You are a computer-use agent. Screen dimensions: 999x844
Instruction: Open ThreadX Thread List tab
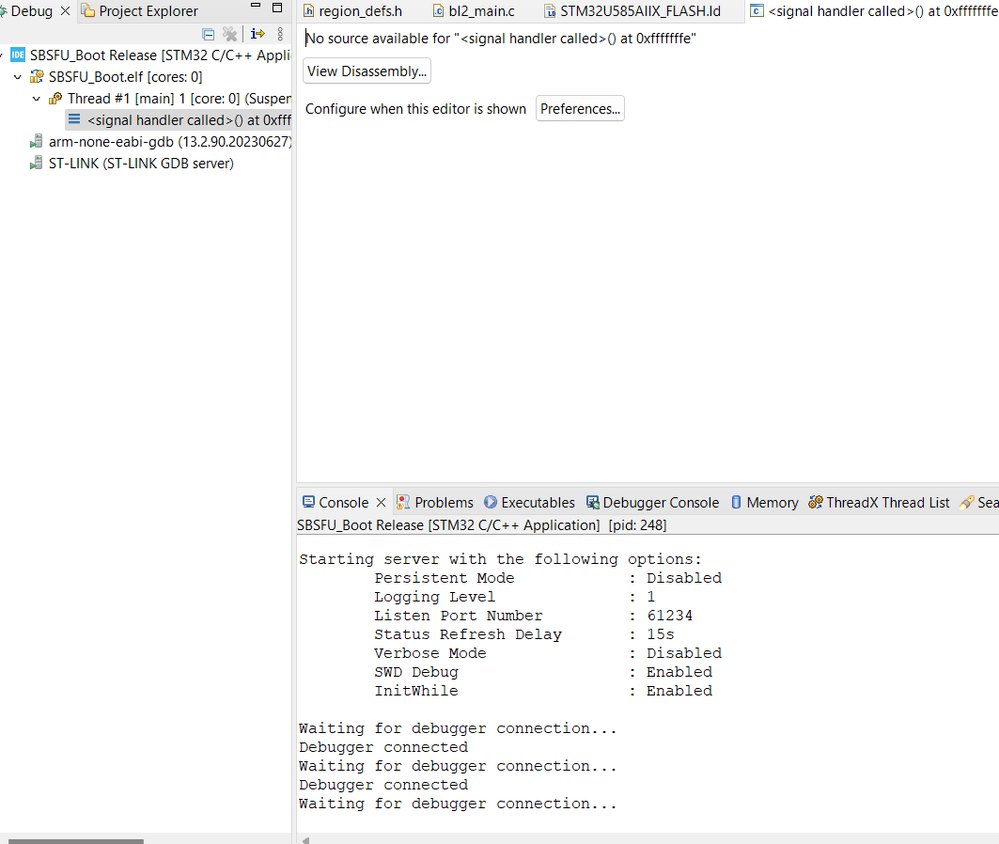tap(879, 503)
